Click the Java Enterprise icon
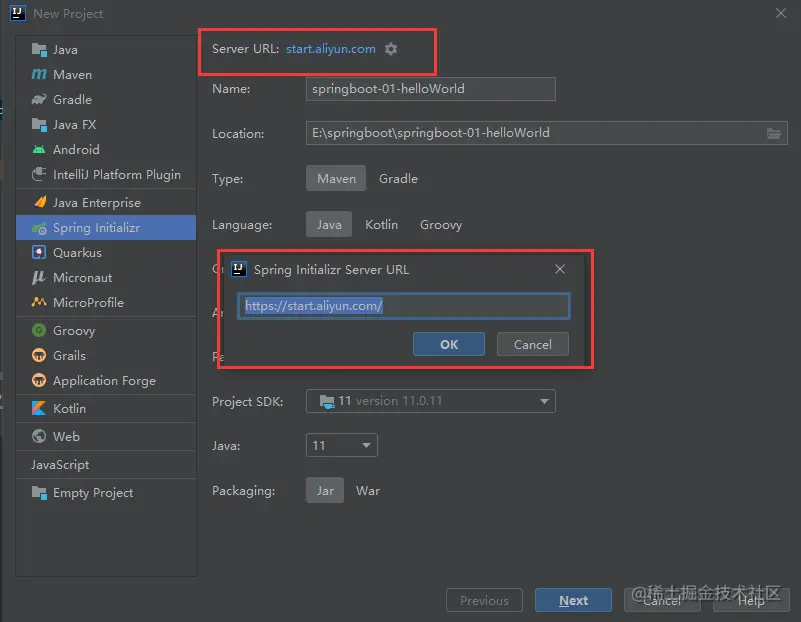Screen dimensions: 801x622 (x=40, y=202)
